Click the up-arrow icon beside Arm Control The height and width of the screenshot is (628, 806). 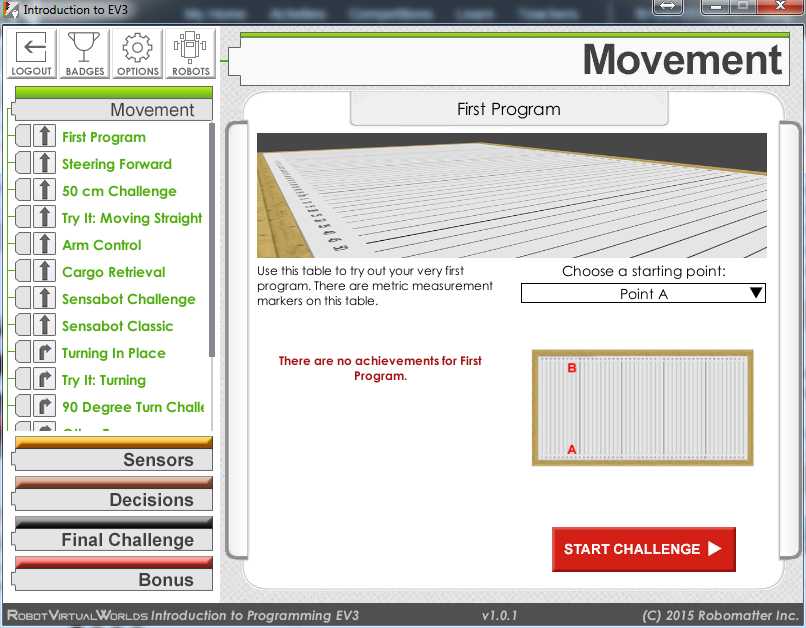tap(45, 245)
